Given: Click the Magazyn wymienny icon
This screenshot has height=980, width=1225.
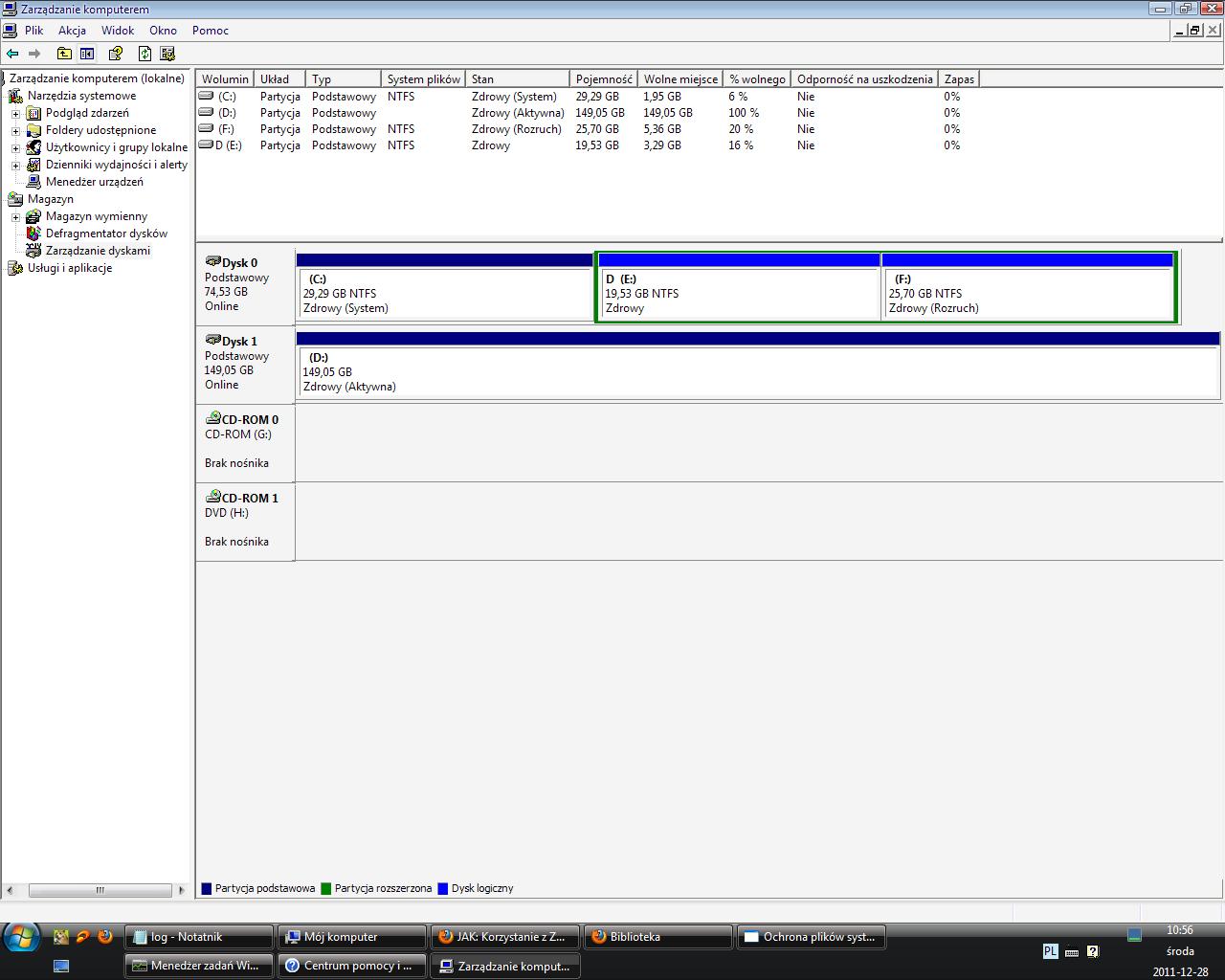Looking at the screenshot, I should [x=33, y=216].
